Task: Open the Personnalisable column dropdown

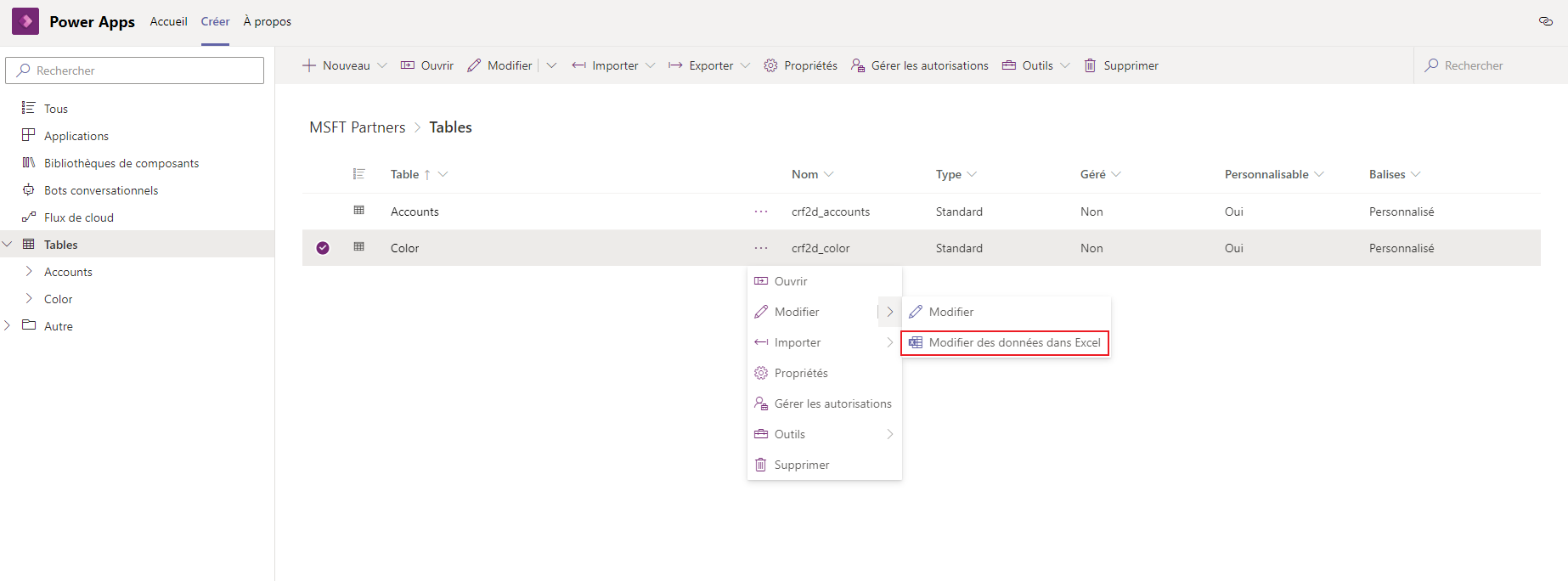Action: 1319,174
